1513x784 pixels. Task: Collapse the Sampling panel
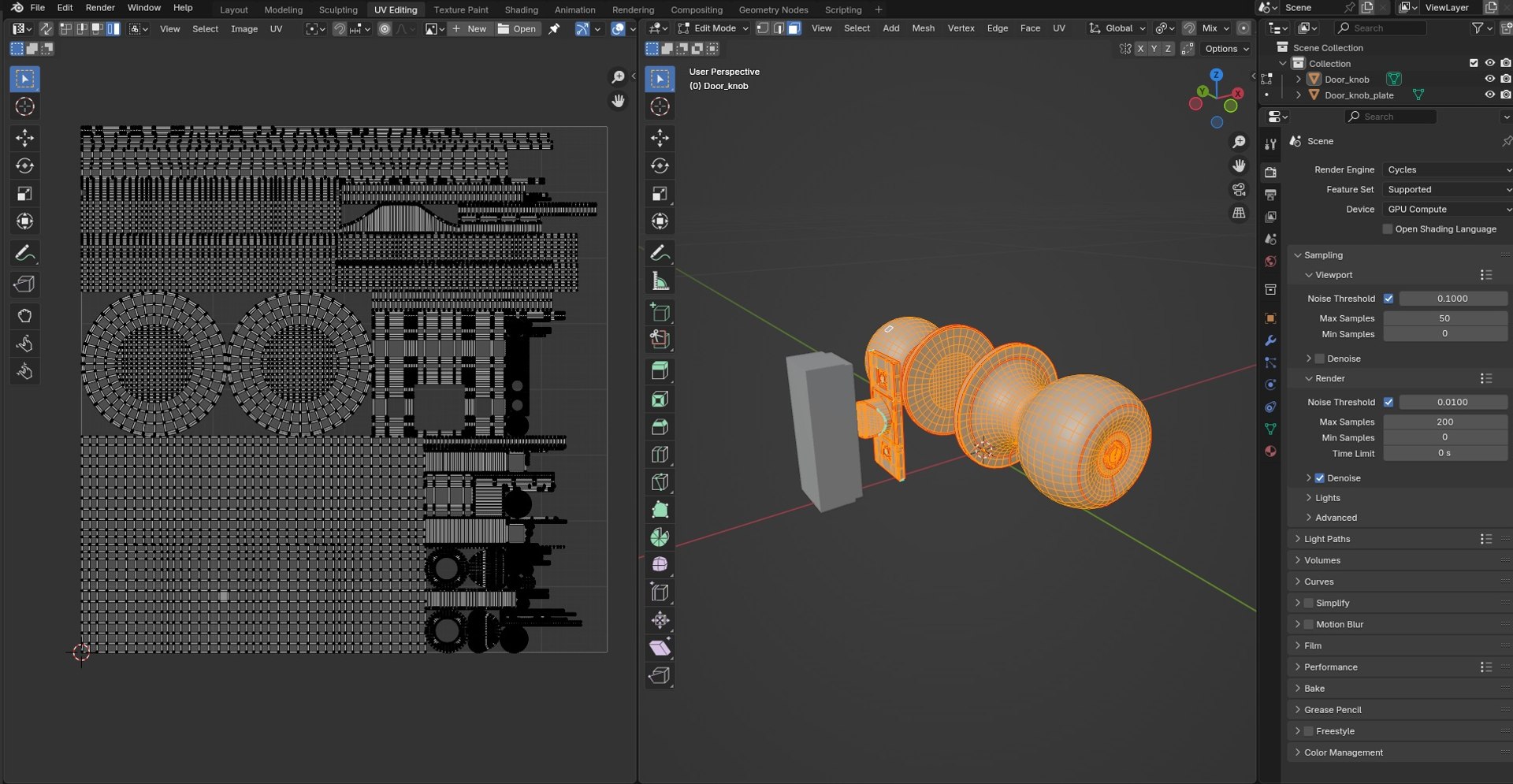(x=1322, y=255)
